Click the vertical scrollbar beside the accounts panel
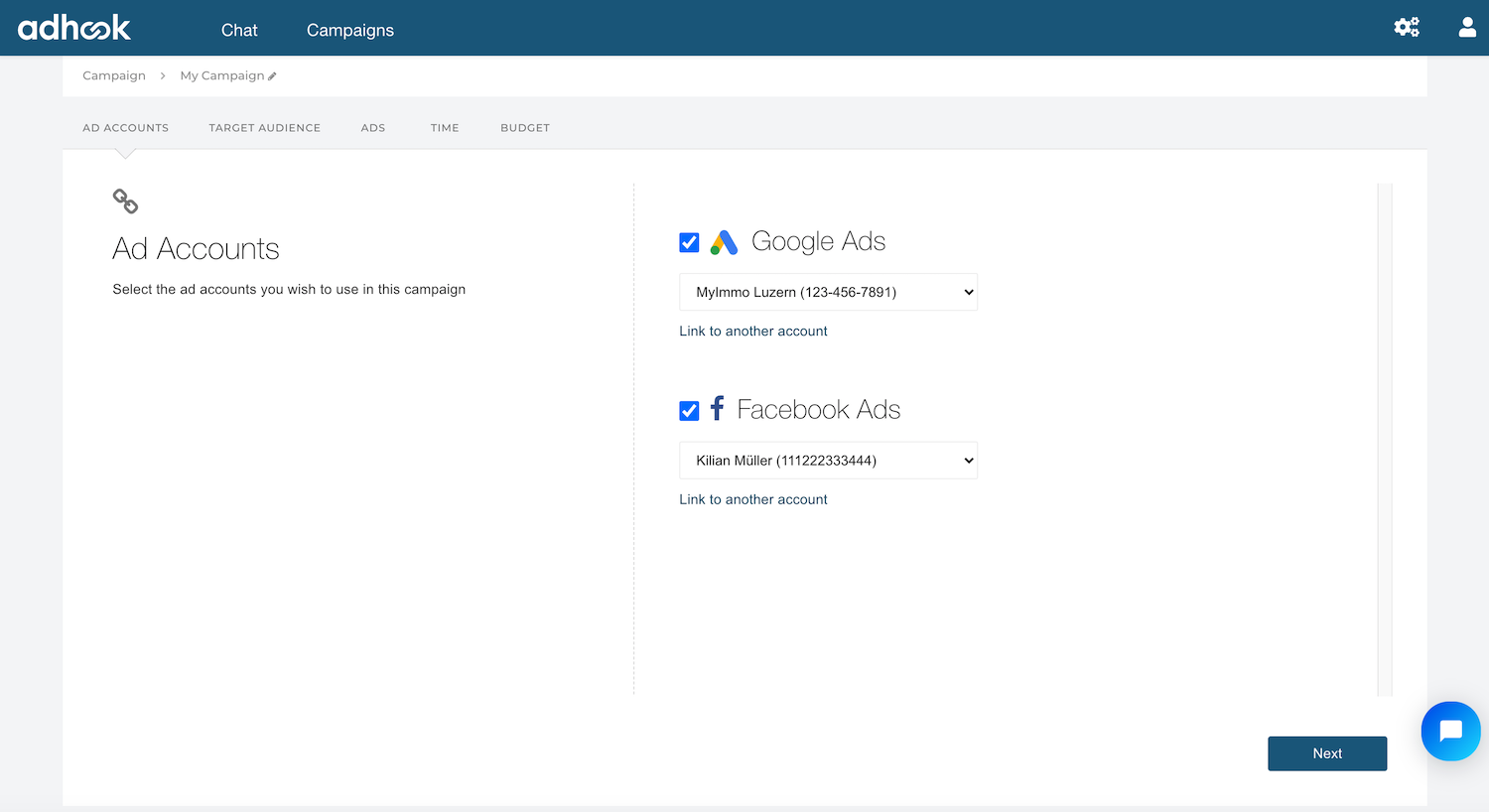Screen dimensions: 1489x812 coord(1385,439)
